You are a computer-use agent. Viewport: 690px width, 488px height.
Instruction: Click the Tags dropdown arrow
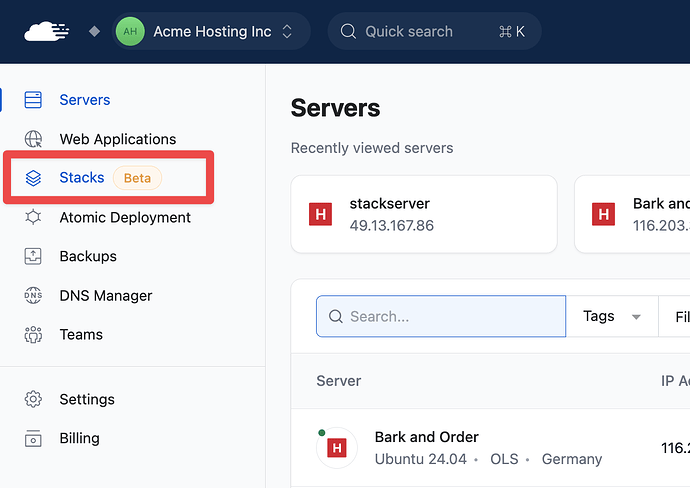click(x=636, y=317)
